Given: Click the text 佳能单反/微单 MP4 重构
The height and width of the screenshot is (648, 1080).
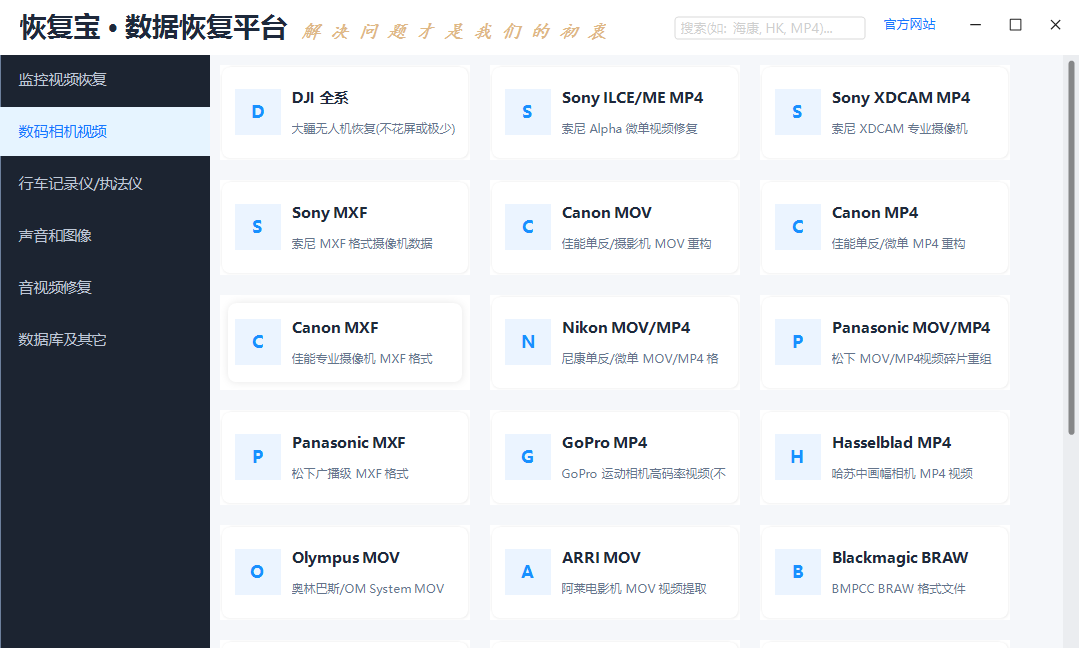Looking at the screenshot, I should [x=898, y=244].
